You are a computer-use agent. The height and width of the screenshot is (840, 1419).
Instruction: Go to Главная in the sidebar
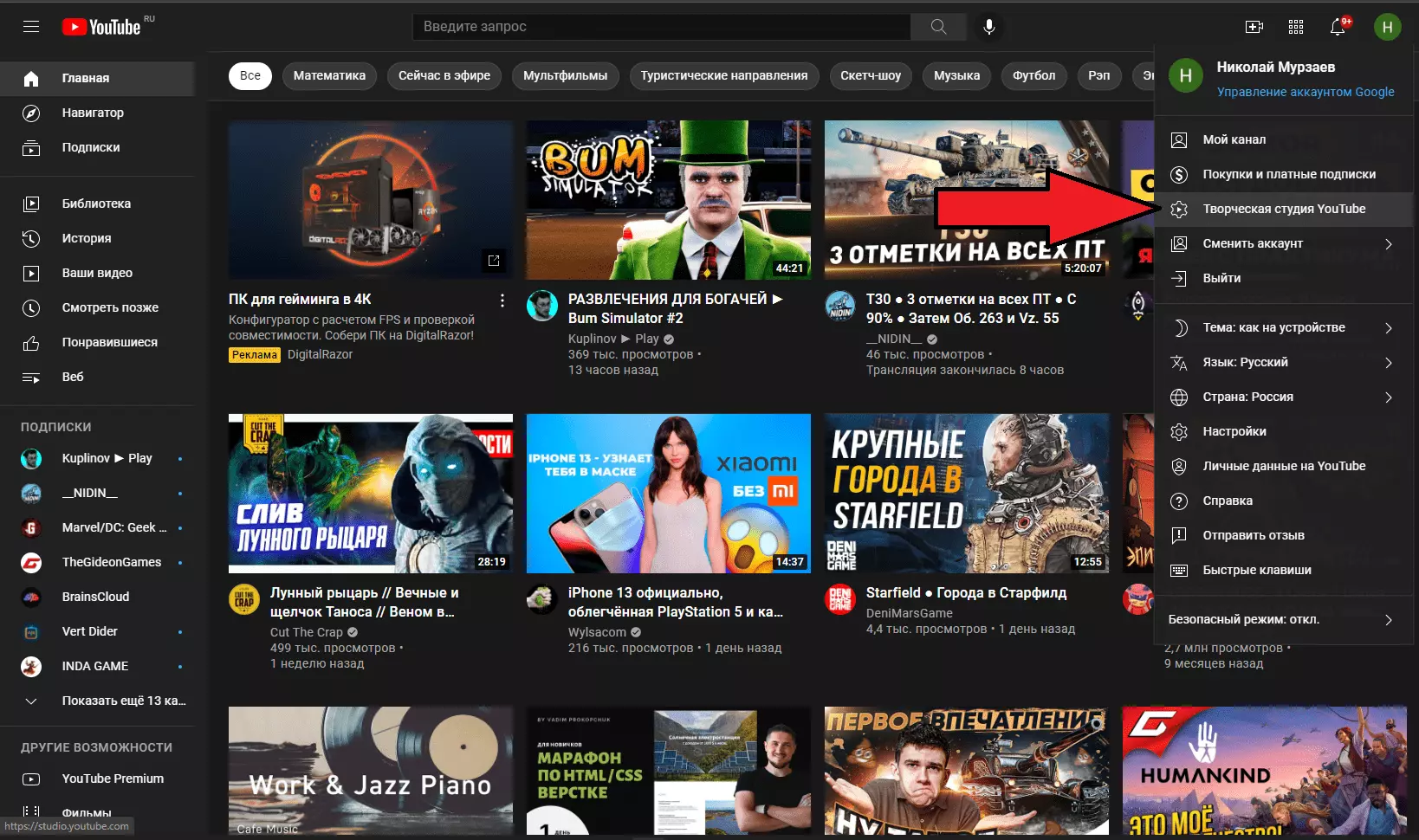pyautogui.click(x=97, y=78)
